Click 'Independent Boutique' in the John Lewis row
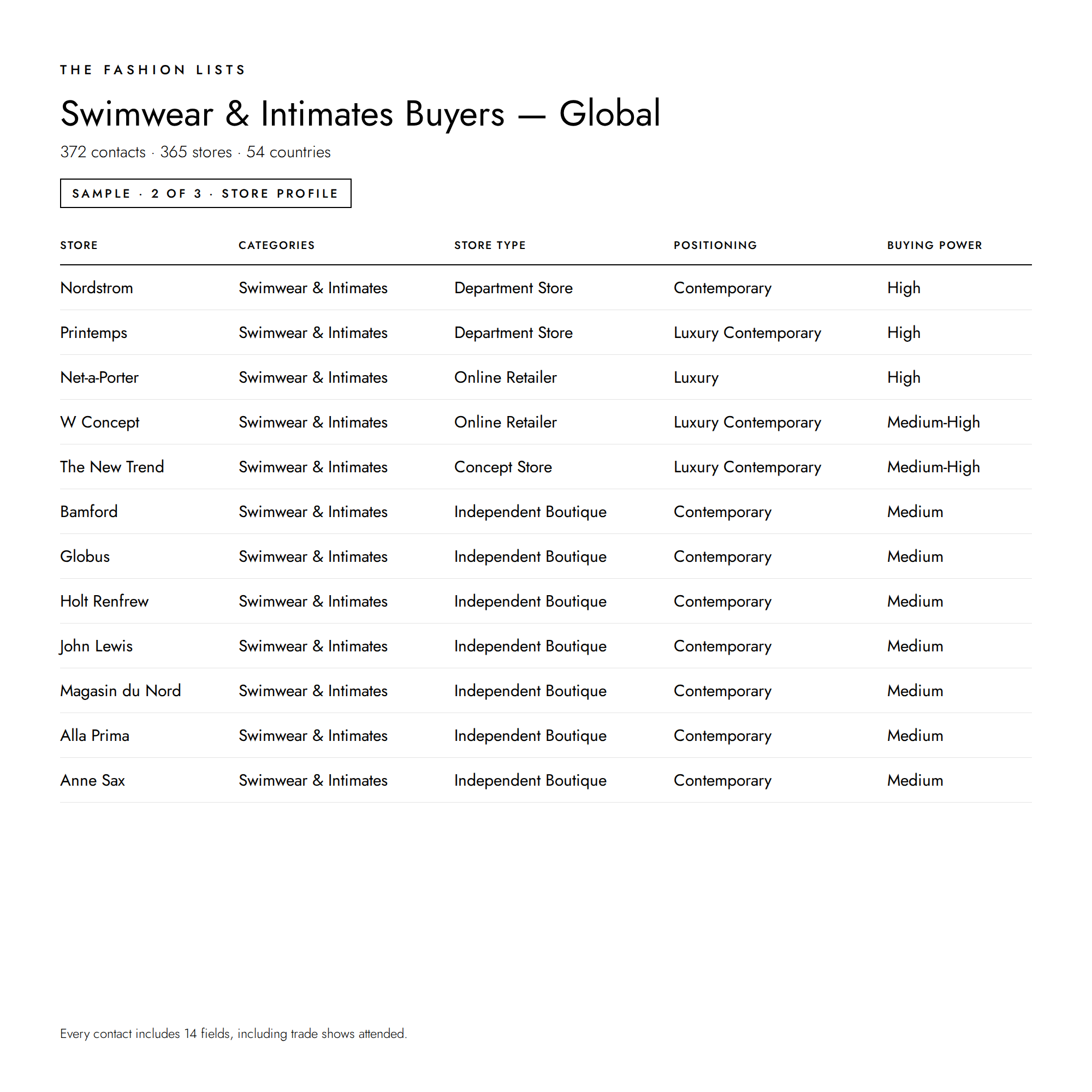Image resolution: width=1092 pixels, height=1092 pixels. point(530,646)
